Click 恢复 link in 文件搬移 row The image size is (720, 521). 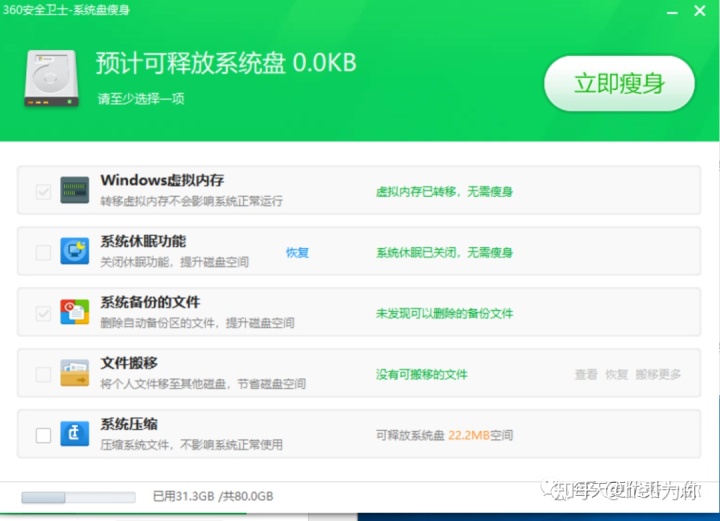(x=616, y=374)
